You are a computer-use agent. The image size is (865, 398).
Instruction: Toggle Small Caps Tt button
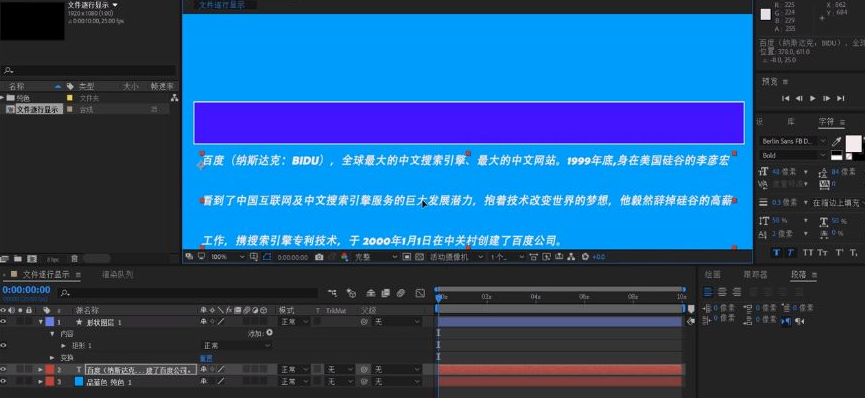(823, 252)
